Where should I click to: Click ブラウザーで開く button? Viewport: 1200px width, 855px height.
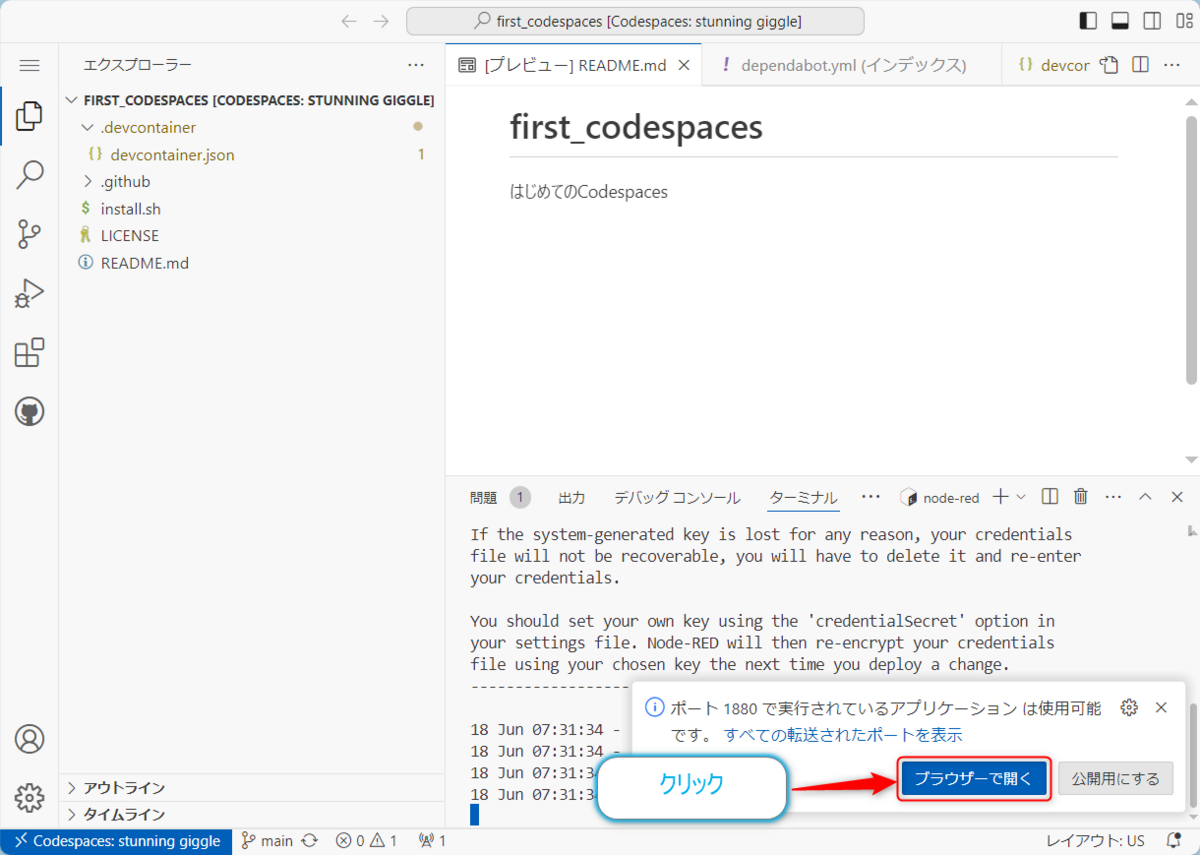(974, 779)
